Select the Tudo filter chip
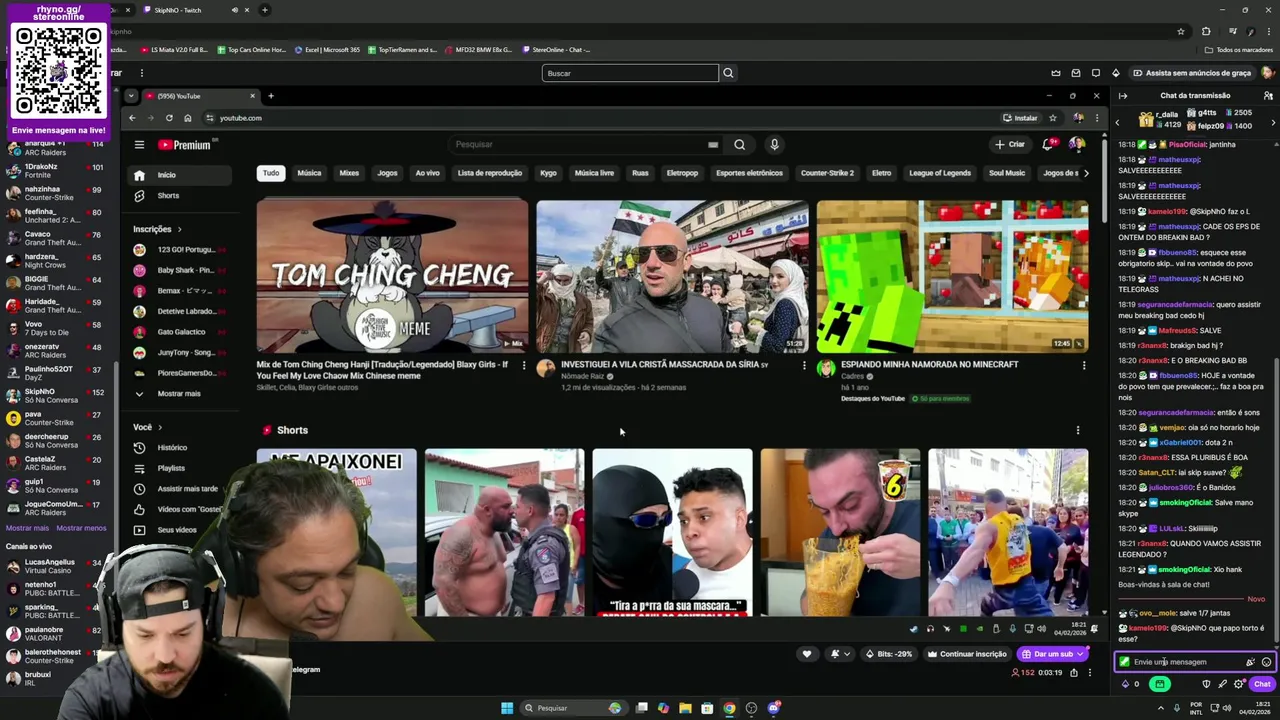 point(271,173)
